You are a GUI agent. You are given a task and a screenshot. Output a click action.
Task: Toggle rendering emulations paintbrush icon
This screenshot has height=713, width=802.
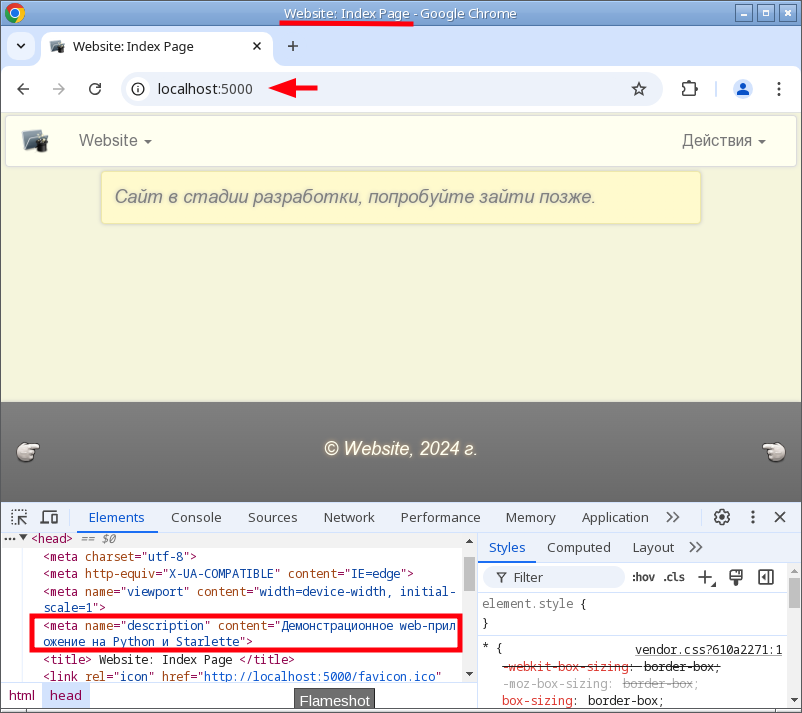coord(736,577)
